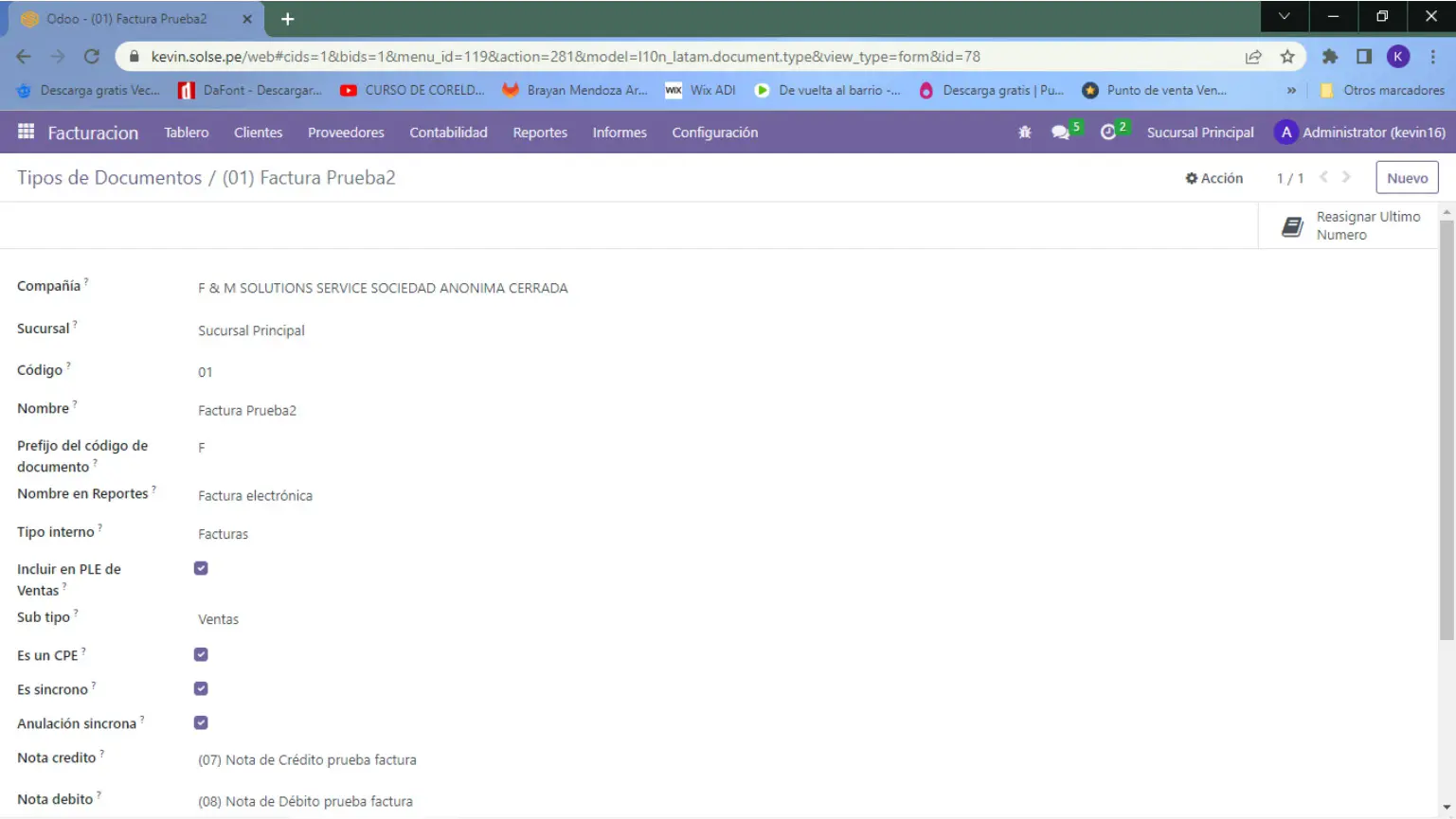This screenshot has width=1456, height=819.
Task: Open the Chrome three-dot menu
Action: click(1433, 57)
